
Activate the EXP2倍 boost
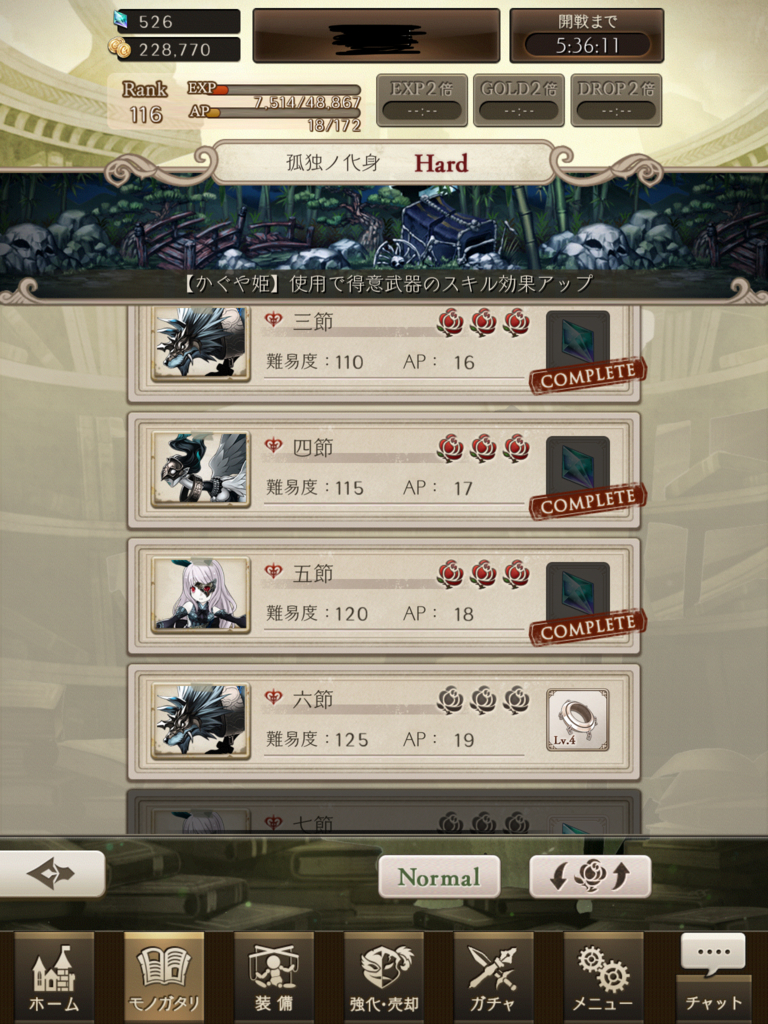click(x=422, y=100)
